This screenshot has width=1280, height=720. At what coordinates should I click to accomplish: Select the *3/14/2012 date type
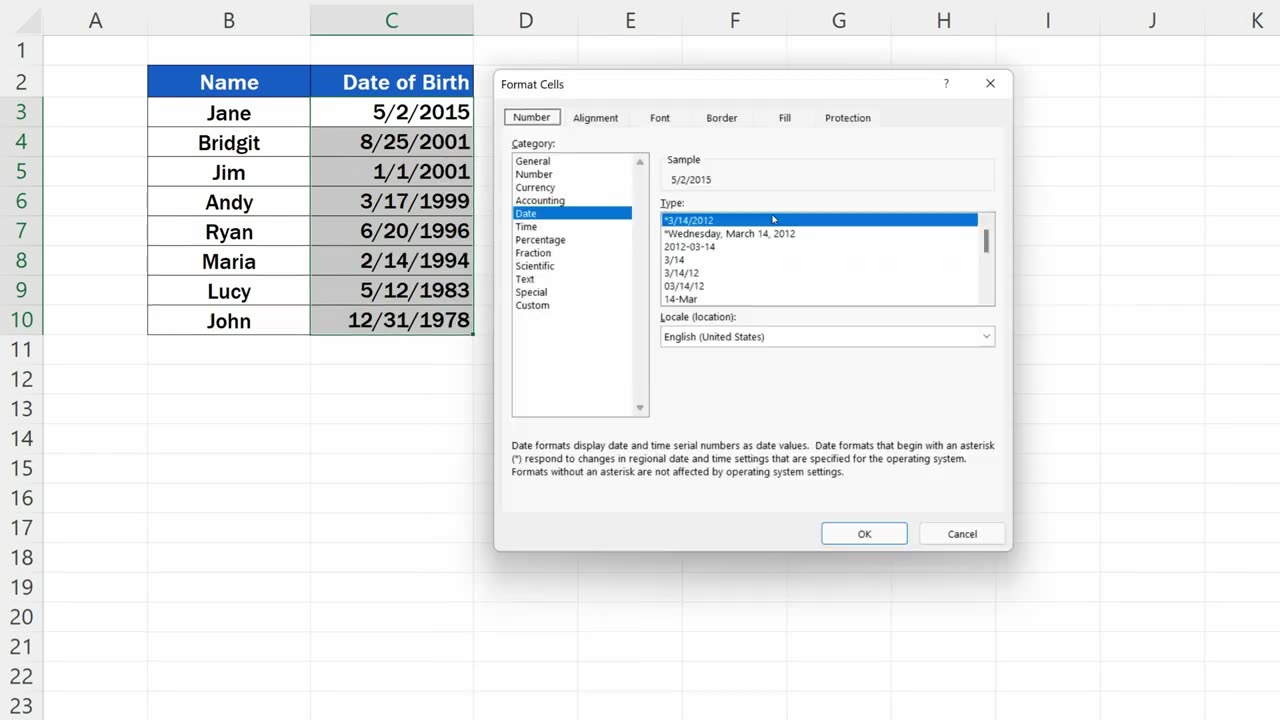click(819, 220)
